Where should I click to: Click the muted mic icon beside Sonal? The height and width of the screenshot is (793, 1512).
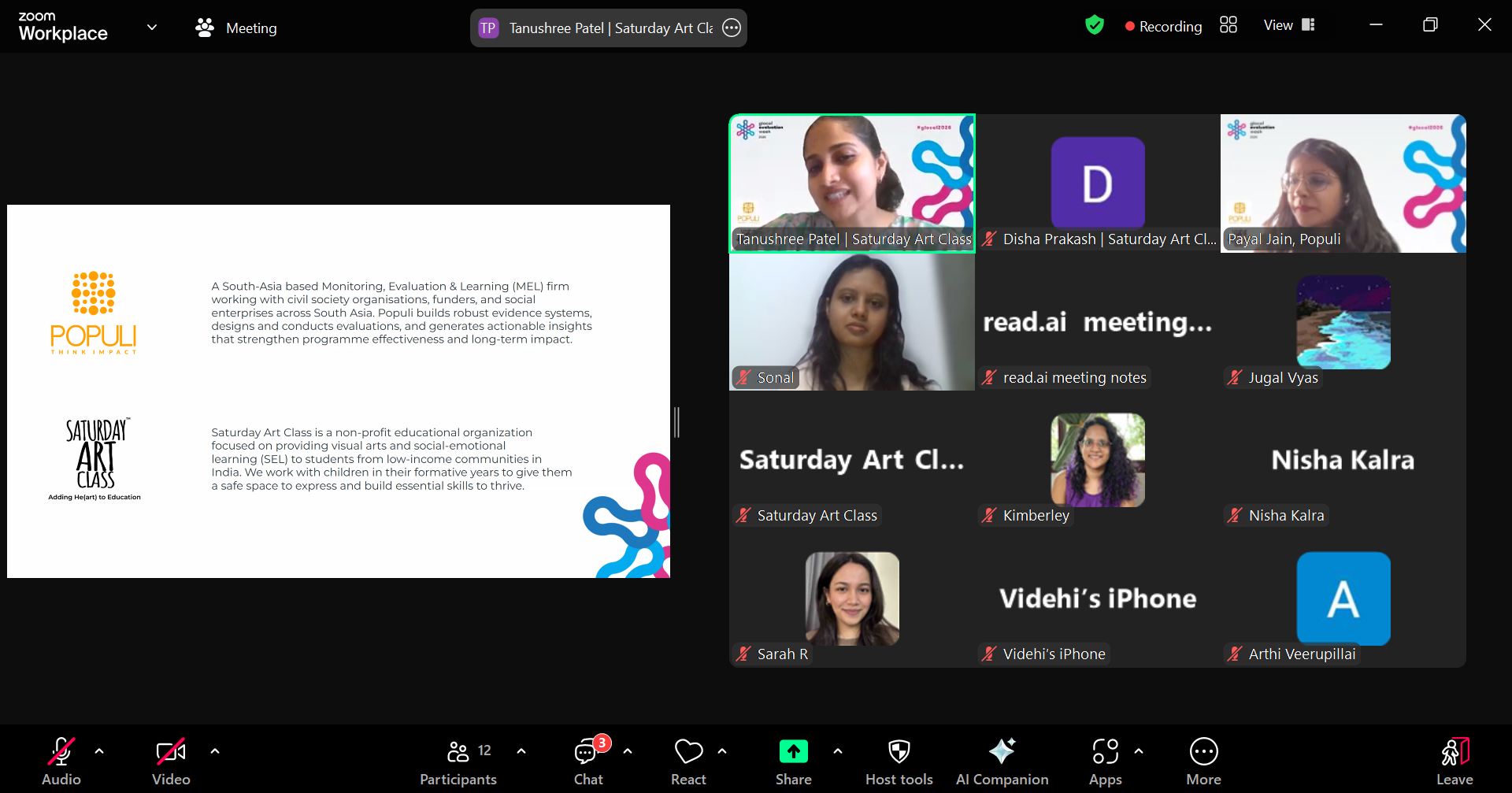point(743,377)
